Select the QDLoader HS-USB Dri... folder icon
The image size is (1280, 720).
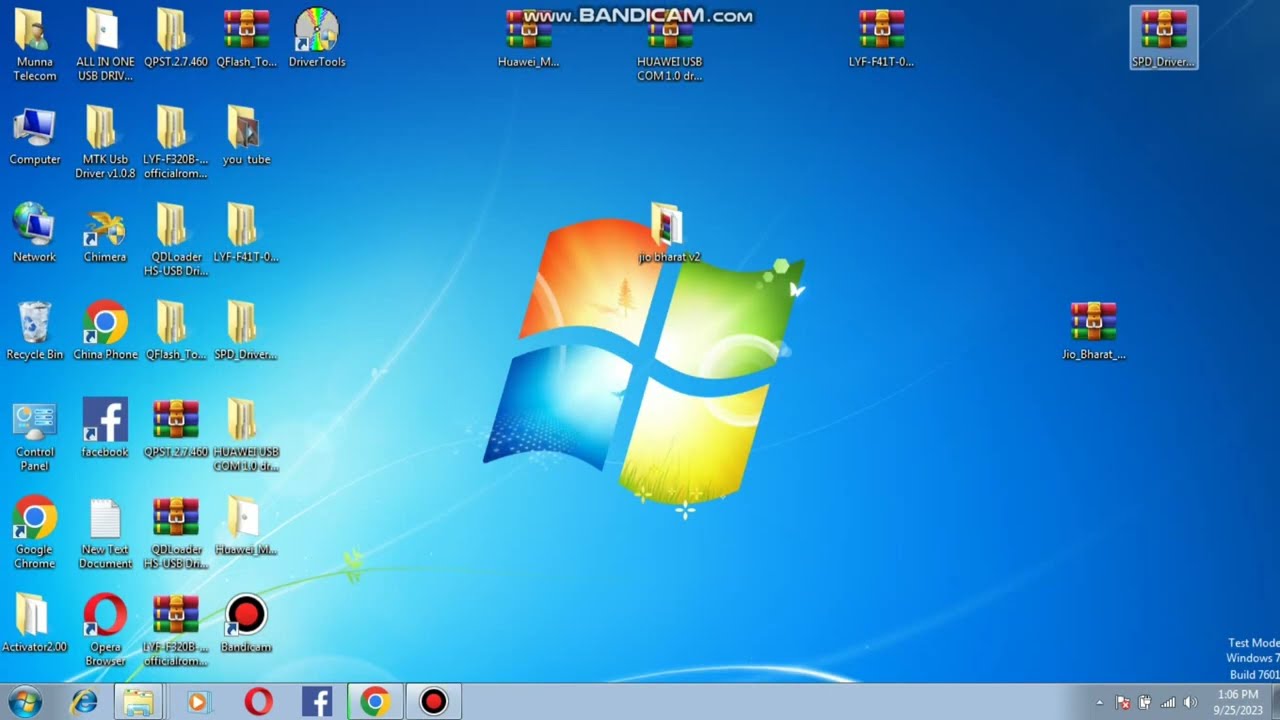(x=176, y=240)
